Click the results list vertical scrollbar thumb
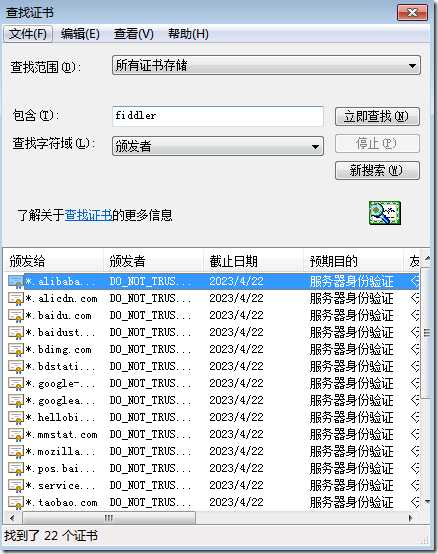 coord(427,333)
